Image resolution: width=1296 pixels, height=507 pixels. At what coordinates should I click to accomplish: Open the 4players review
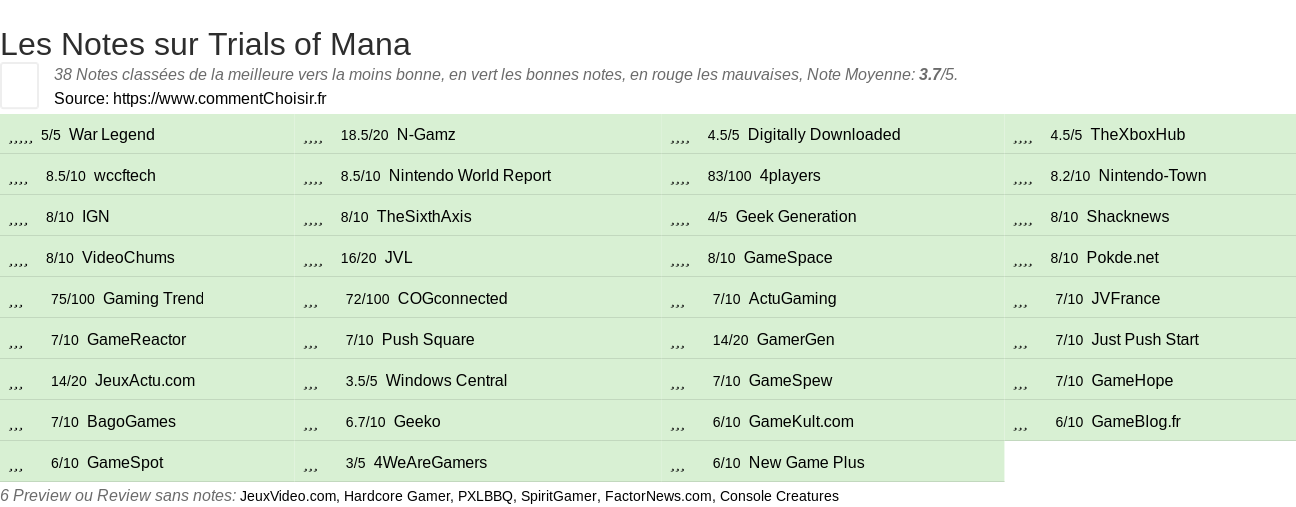click(x=790, y=176)
